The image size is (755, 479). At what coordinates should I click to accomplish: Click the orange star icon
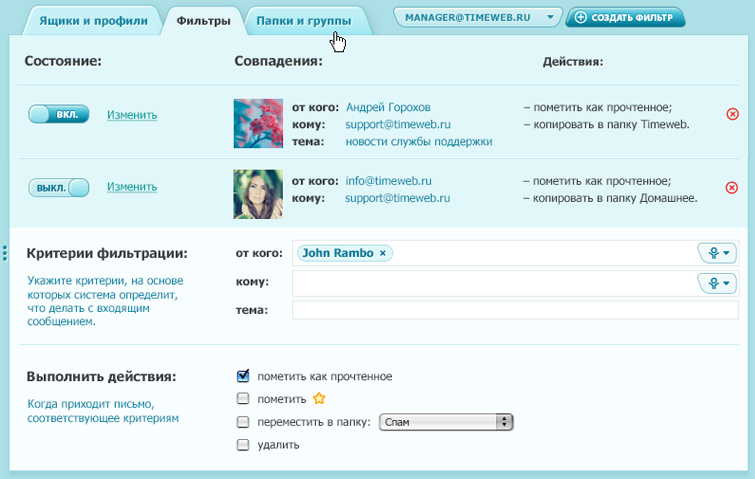click(319, 398)
